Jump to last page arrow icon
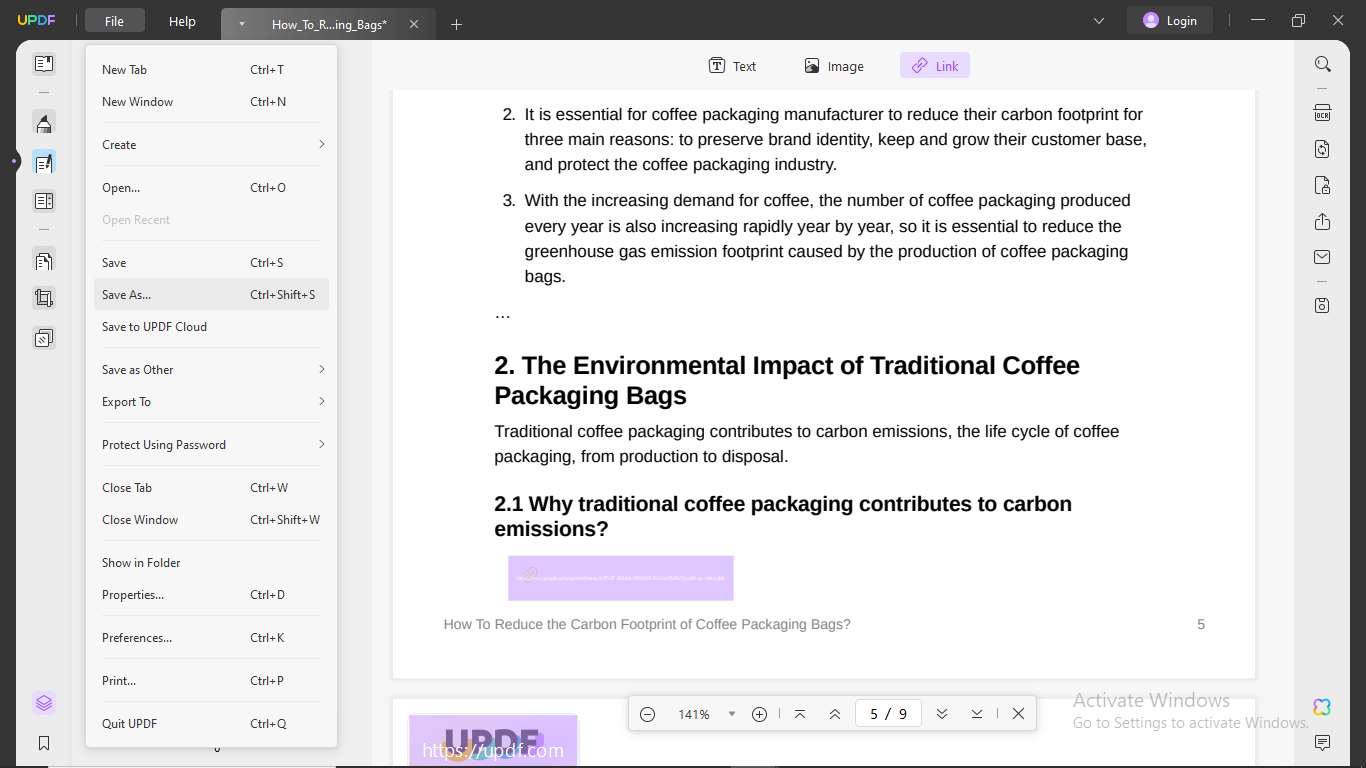The image size is (1366, 768). point(977,714)
